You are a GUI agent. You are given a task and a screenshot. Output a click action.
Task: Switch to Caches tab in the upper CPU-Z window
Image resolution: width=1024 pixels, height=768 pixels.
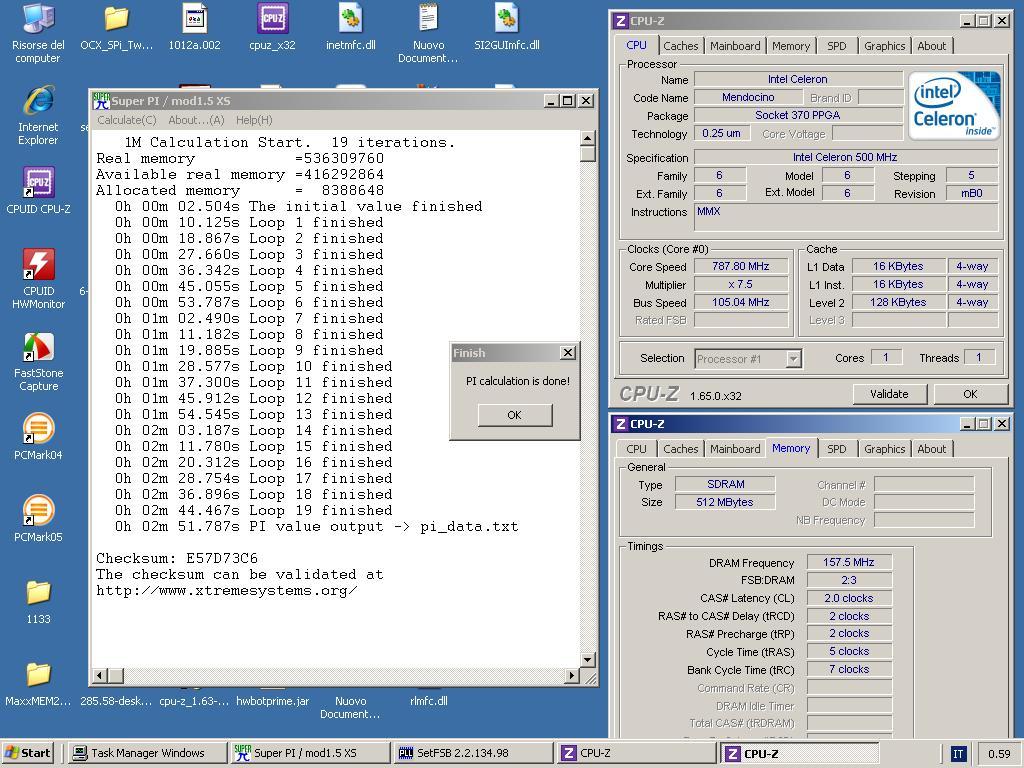[680, 46]
